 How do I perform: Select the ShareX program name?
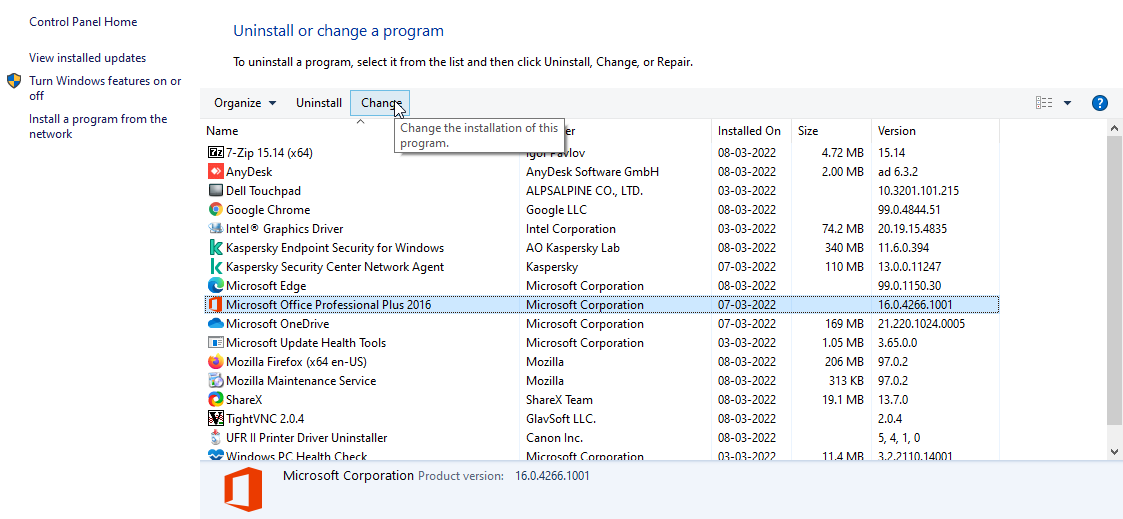(x=244, y=399)
